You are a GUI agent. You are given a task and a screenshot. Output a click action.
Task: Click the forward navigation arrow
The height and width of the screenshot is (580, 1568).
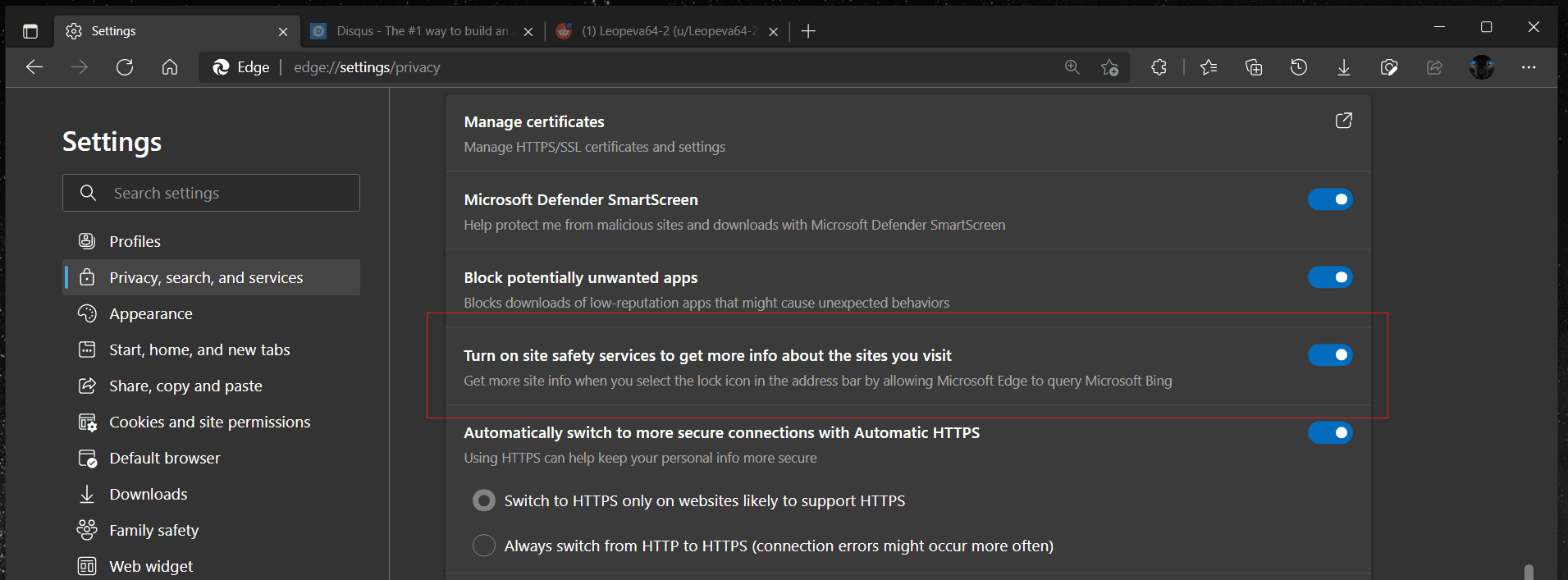coord(80,67)
